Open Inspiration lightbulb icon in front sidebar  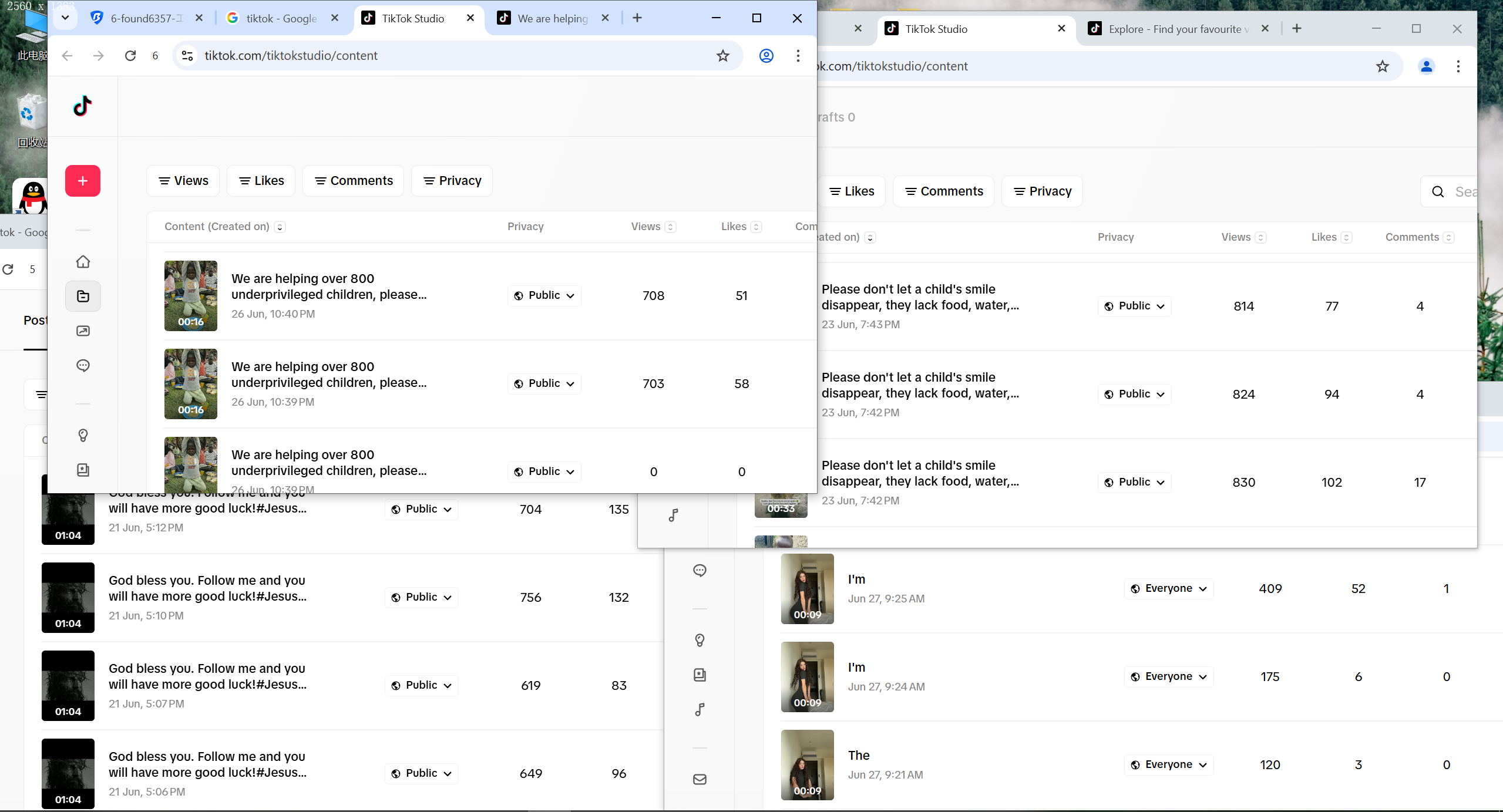(83, 435)
